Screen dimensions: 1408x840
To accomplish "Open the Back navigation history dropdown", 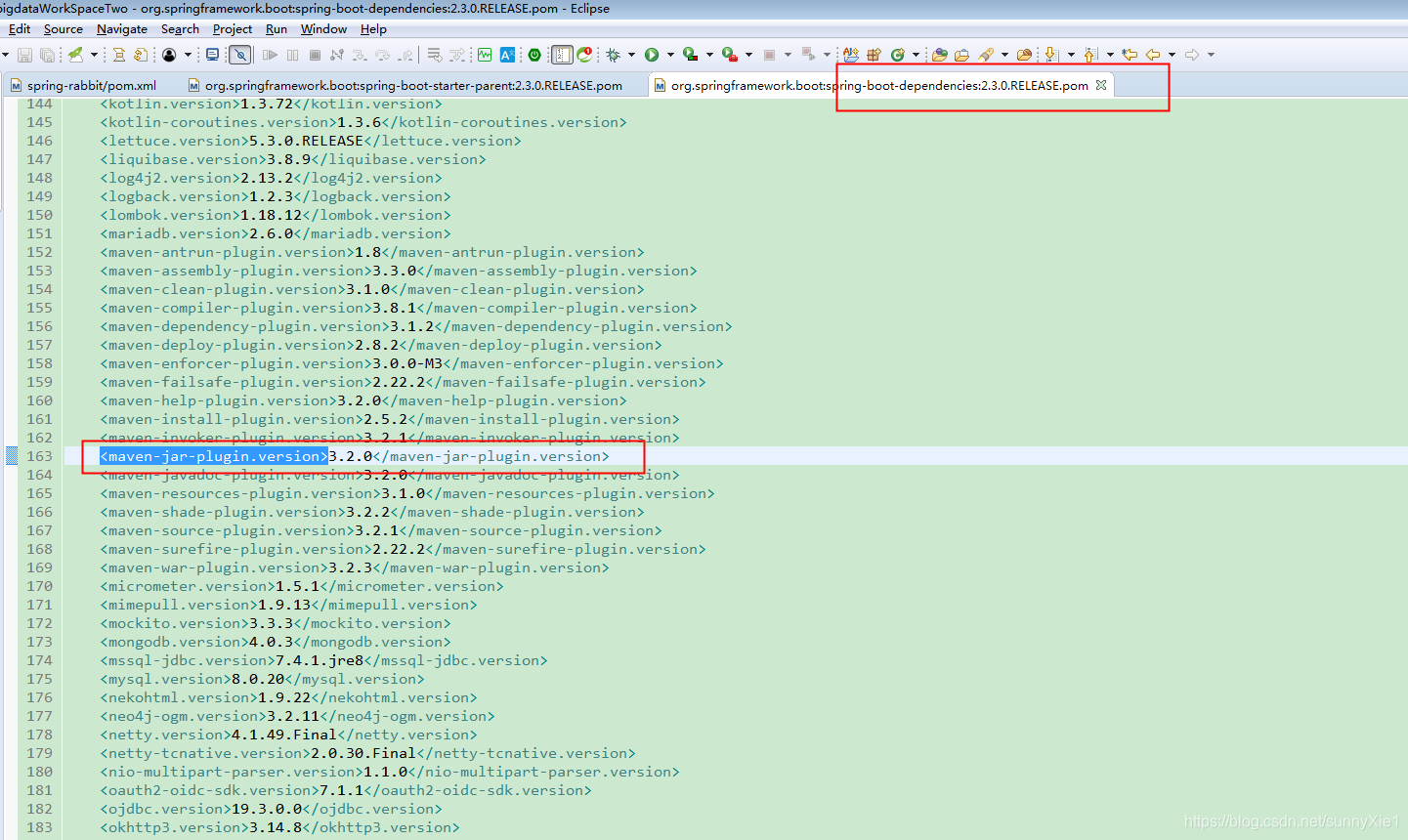I will click(x=1172, y=55).
